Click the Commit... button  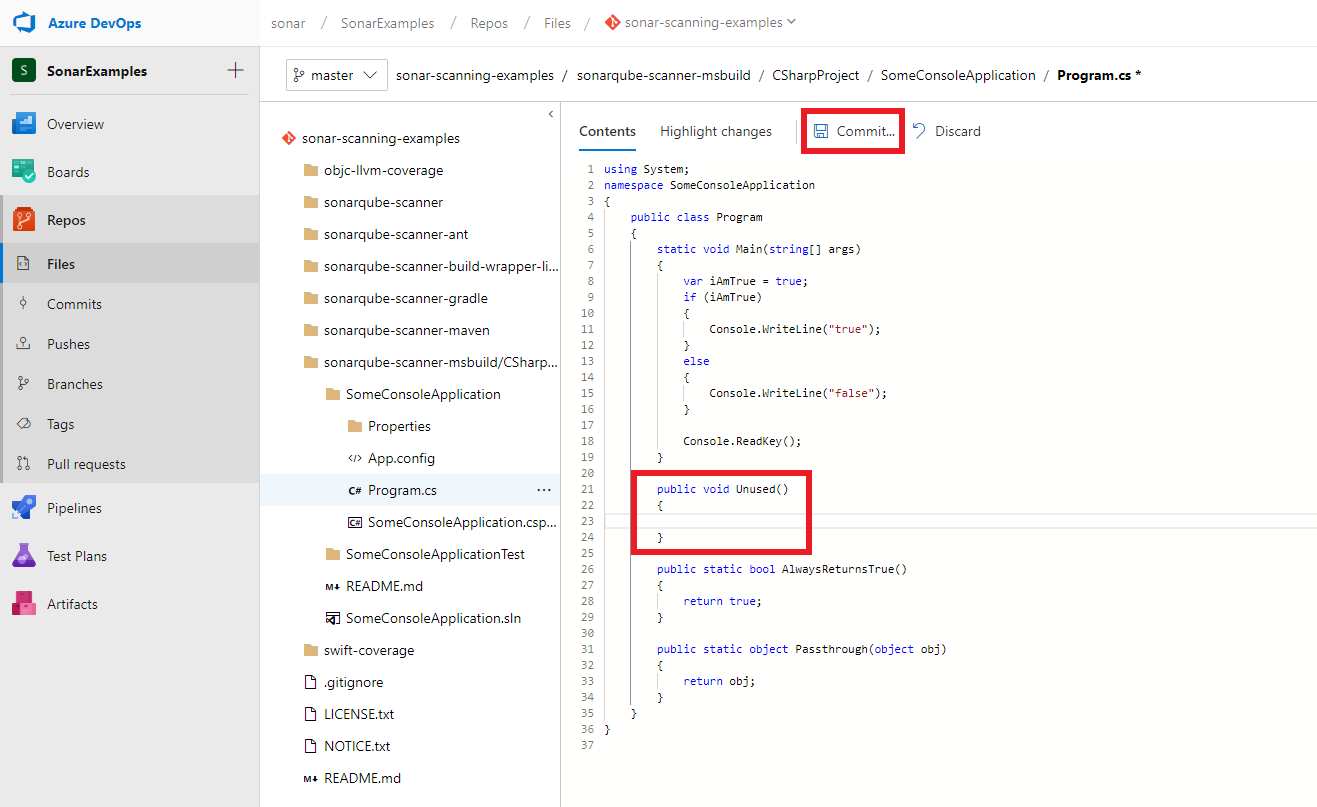click(x=853, y=131)
